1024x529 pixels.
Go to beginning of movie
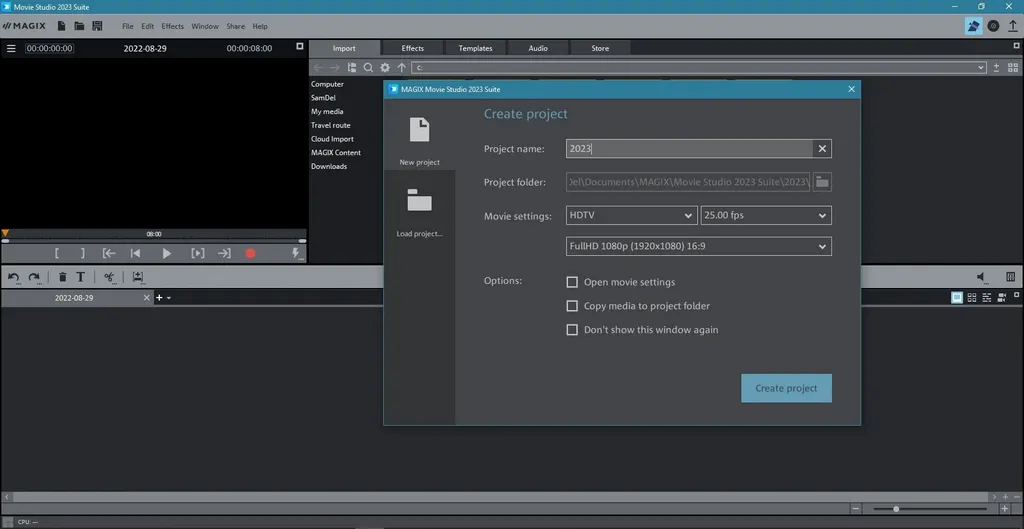click(x=136, y=253)
